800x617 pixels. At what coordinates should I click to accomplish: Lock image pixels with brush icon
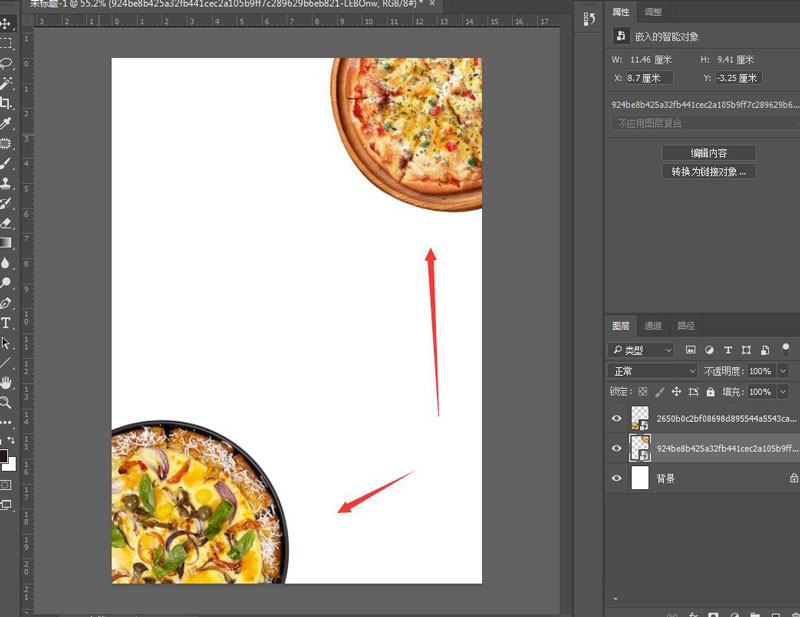click(x=660, y=391)
